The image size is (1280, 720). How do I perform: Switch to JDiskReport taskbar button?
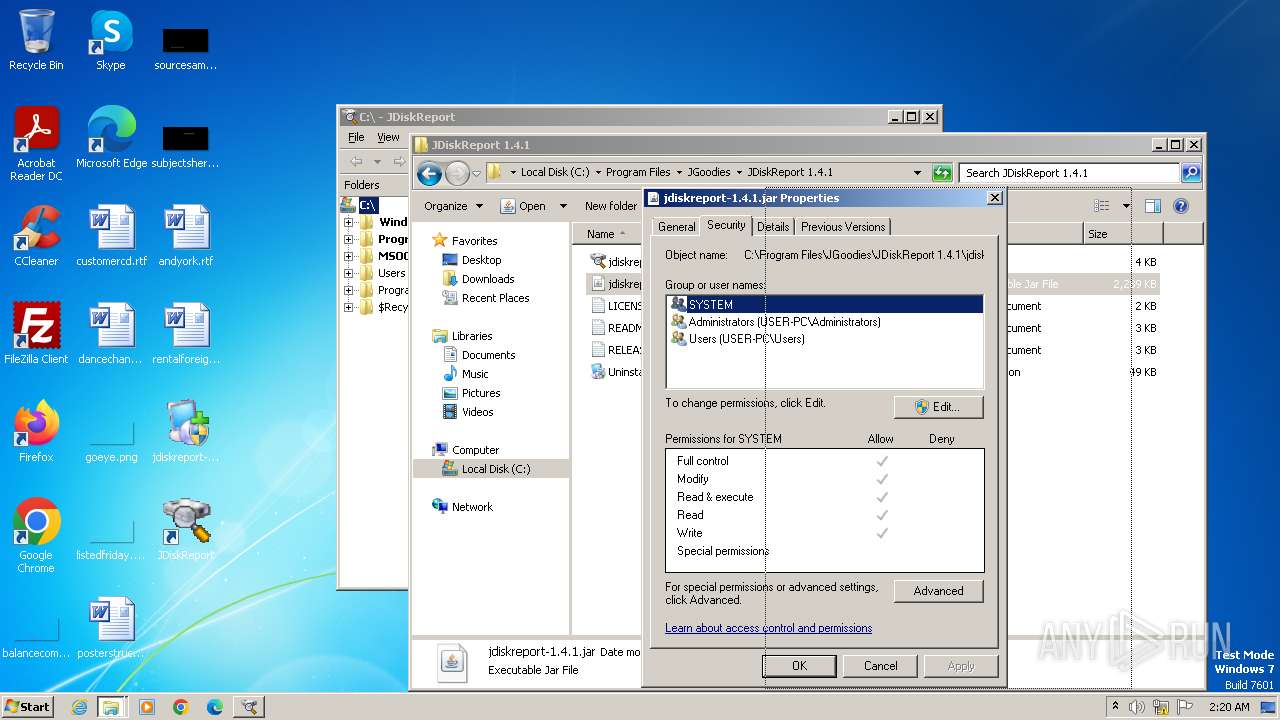pos(249,707)
